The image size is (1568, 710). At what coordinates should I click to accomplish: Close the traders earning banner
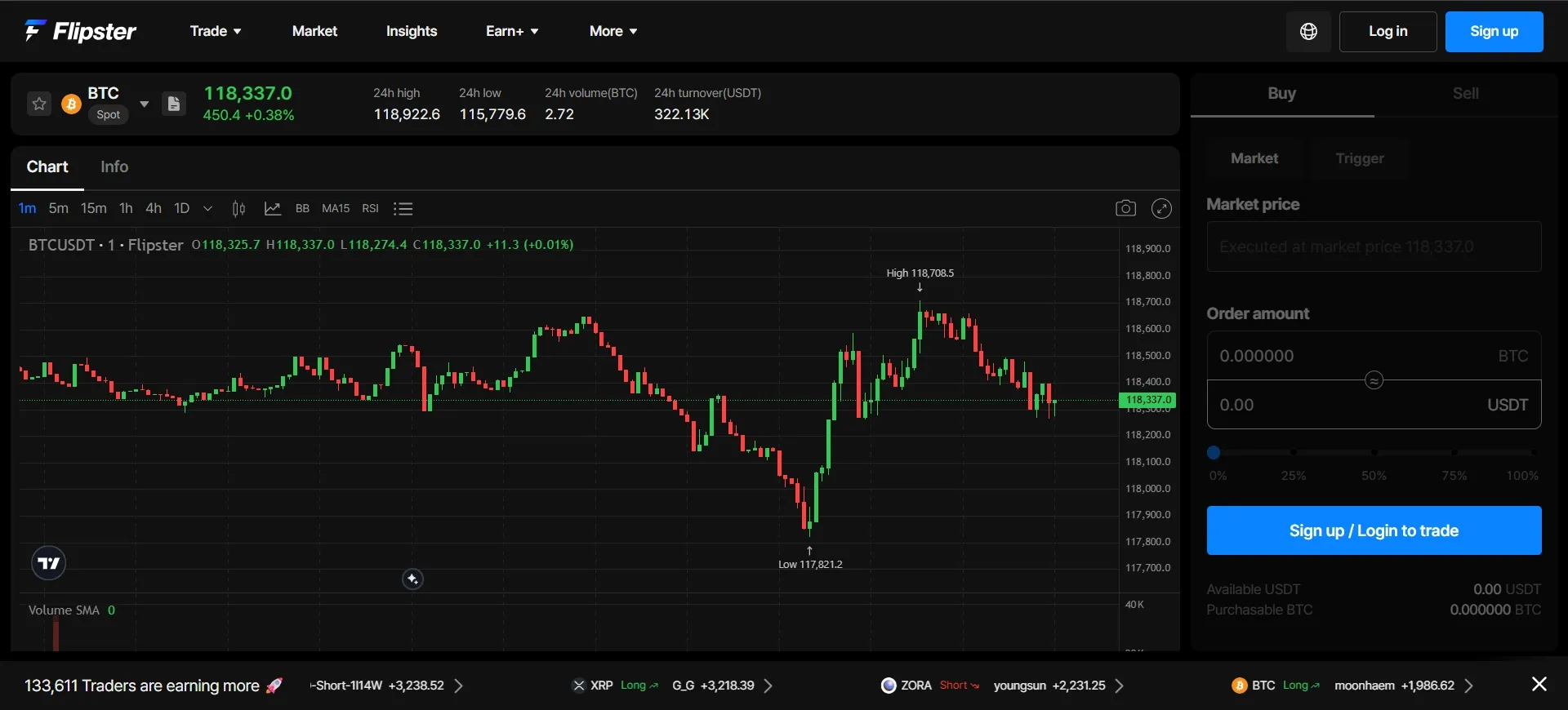point(1539,684)
